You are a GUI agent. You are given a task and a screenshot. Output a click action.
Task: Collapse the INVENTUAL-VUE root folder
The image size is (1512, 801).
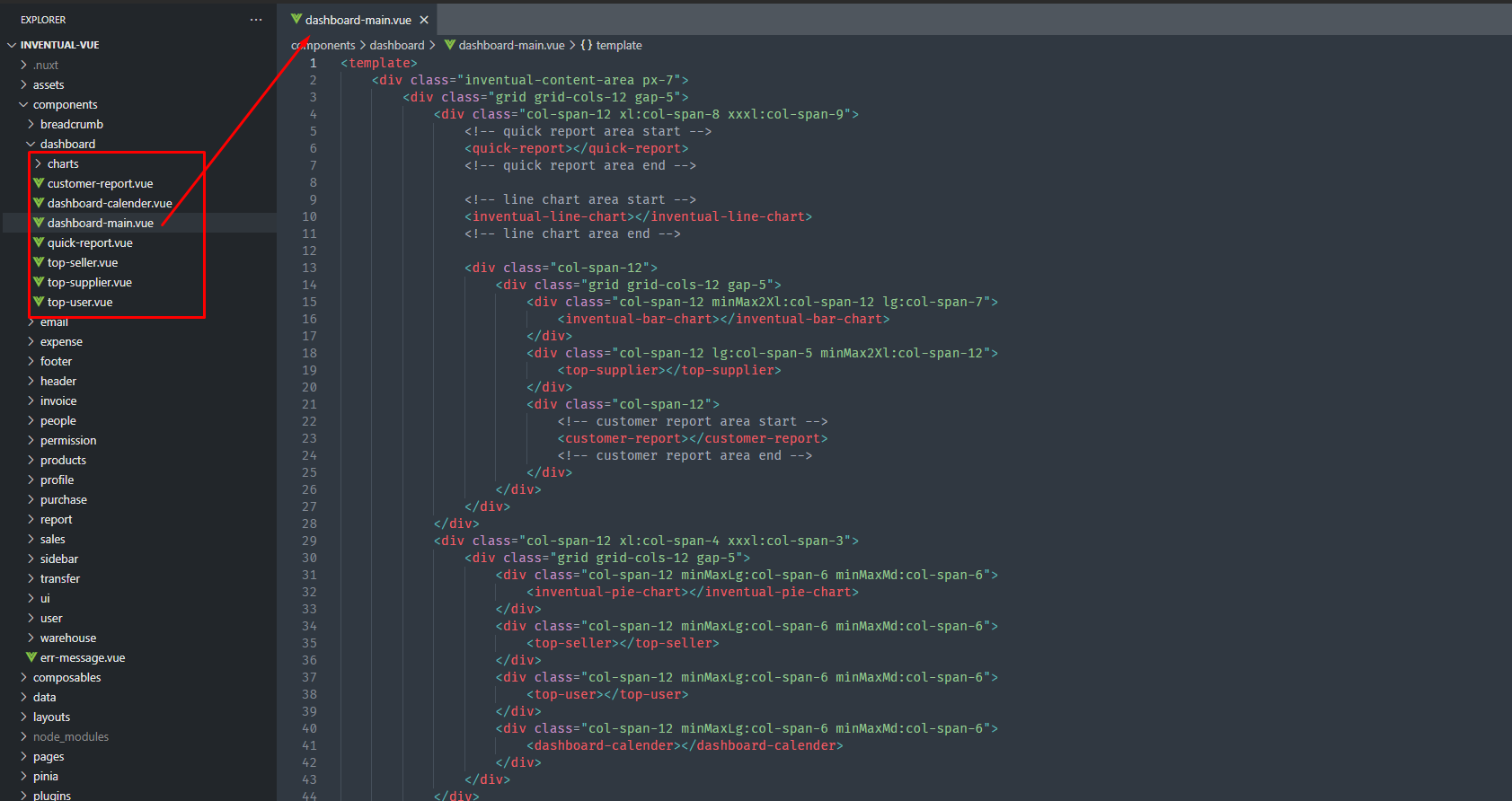[x=12, y=45]
